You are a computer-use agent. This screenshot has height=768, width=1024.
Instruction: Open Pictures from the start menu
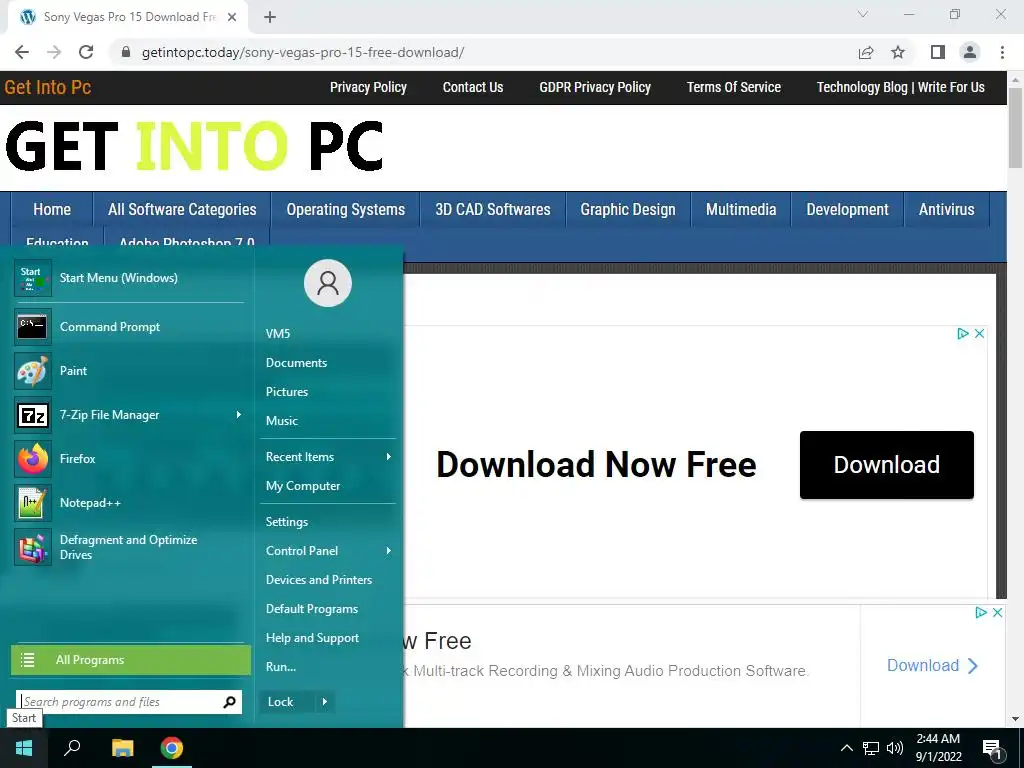point(287,392)
